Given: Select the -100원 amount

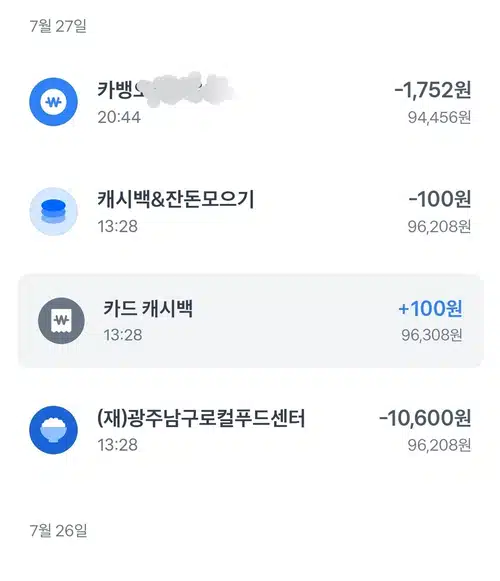Looking at the screenshot, I should (440, 199).
